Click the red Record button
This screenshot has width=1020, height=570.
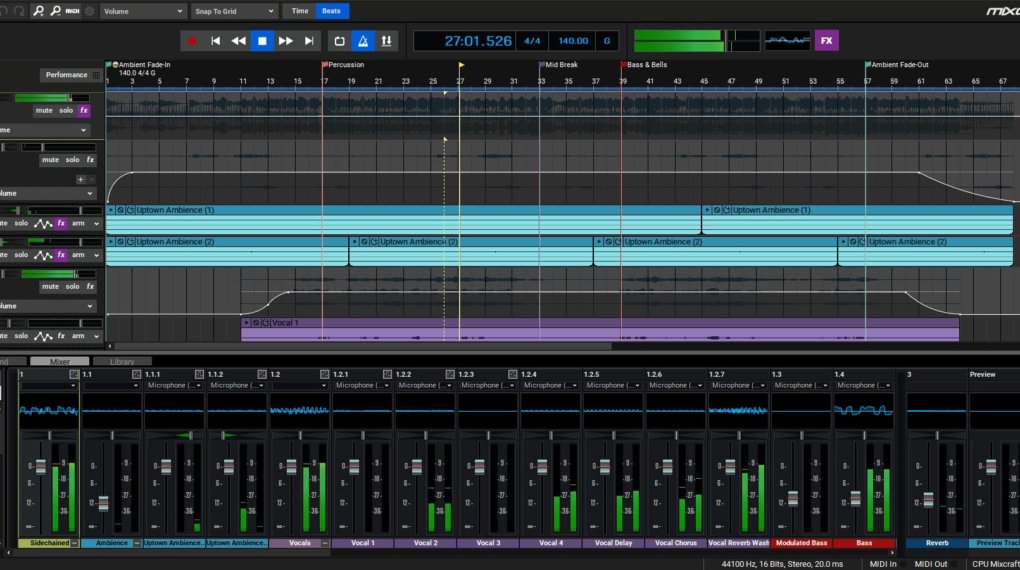pyautogui.click(x=192, y=41)
